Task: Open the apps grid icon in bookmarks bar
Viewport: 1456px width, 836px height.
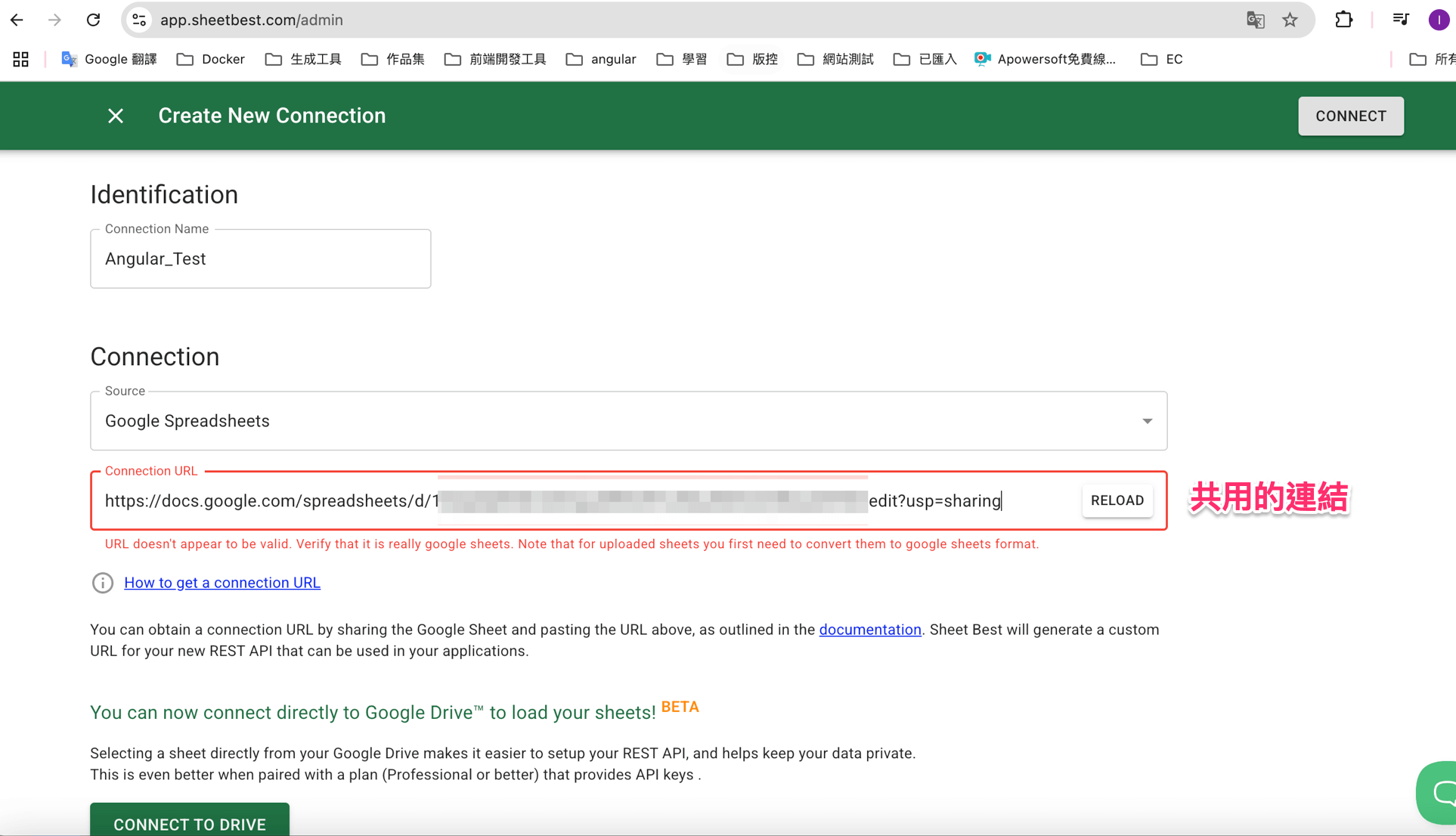Action: (20, 59)
